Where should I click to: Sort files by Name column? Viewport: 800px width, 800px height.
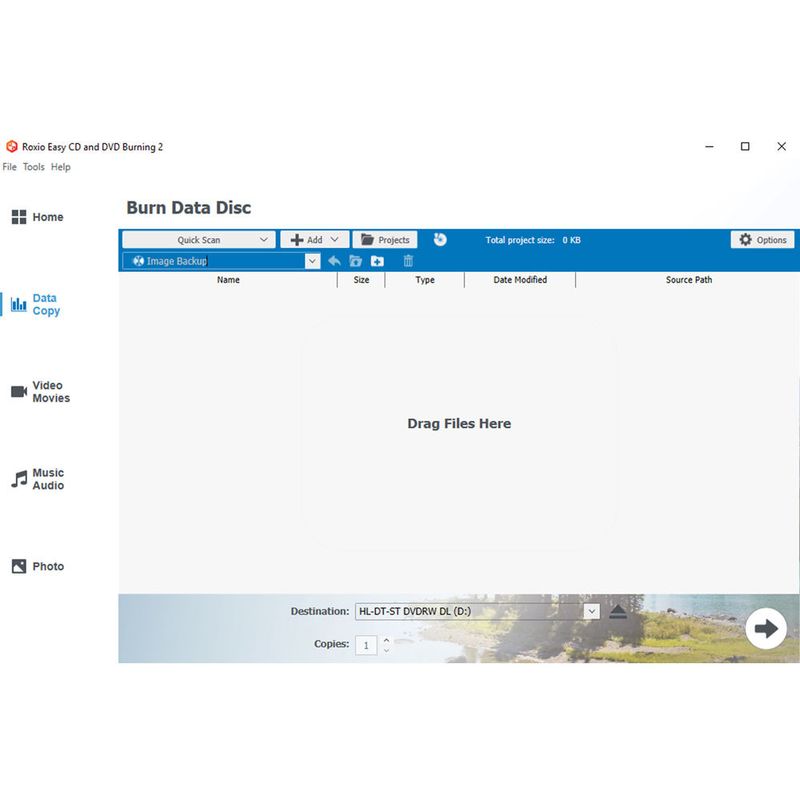click(228, 280)
